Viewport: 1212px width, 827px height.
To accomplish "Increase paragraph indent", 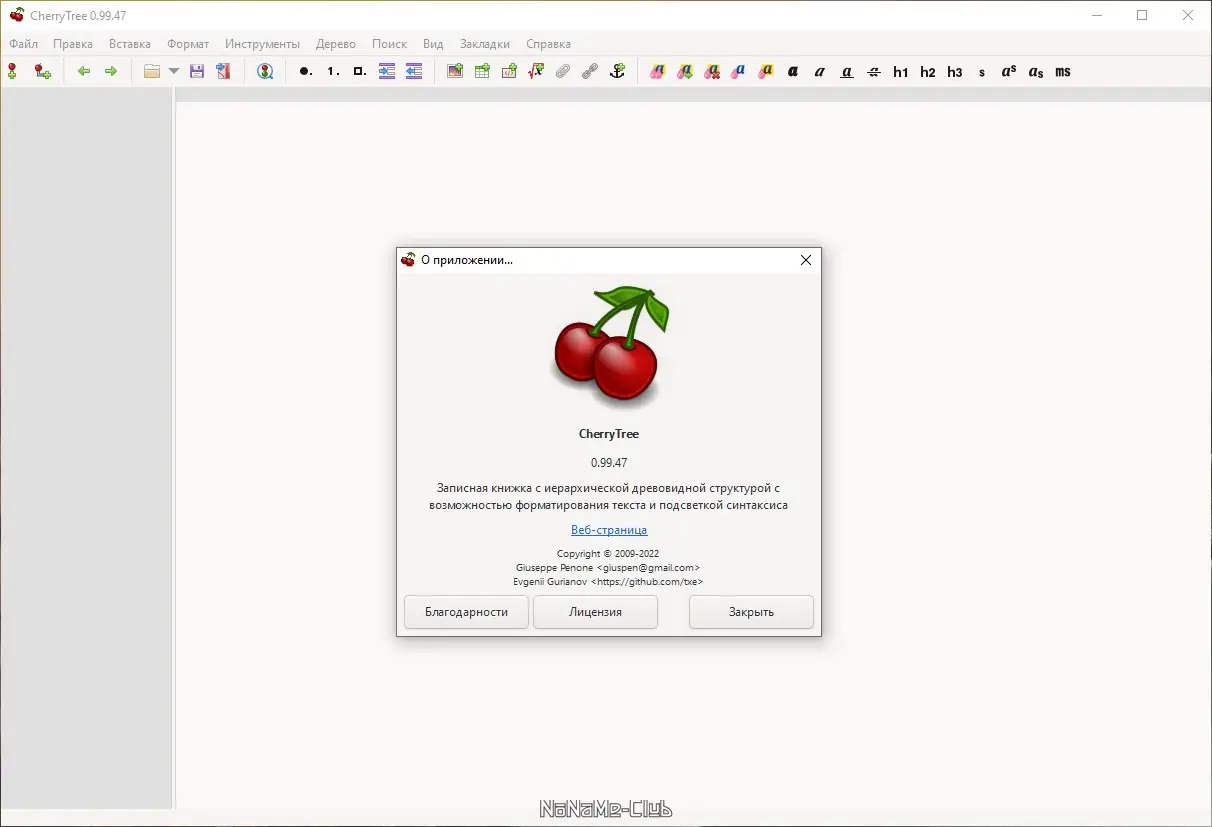I will pos(387,72).
